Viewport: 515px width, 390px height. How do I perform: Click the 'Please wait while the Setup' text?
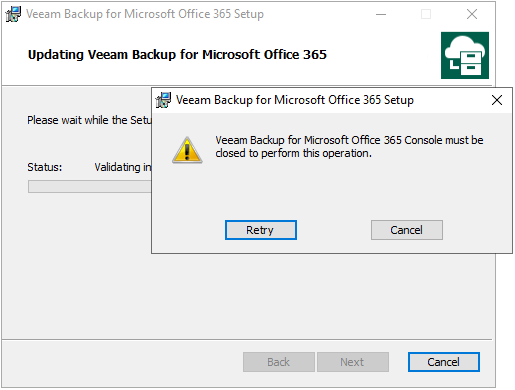(89, 120)
